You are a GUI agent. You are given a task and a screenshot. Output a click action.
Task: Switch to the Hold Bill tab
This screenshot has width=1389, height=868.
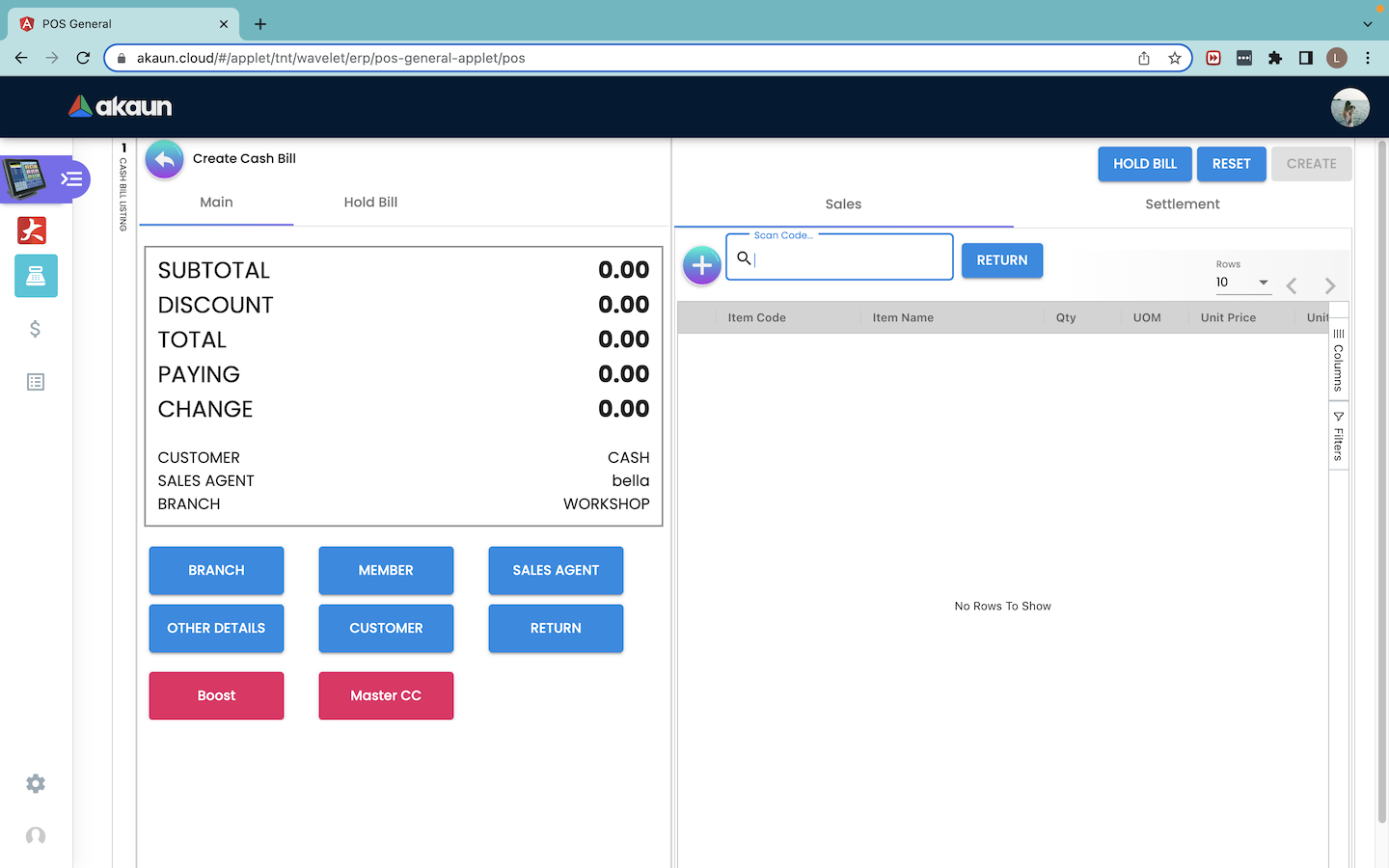(370, 203)
